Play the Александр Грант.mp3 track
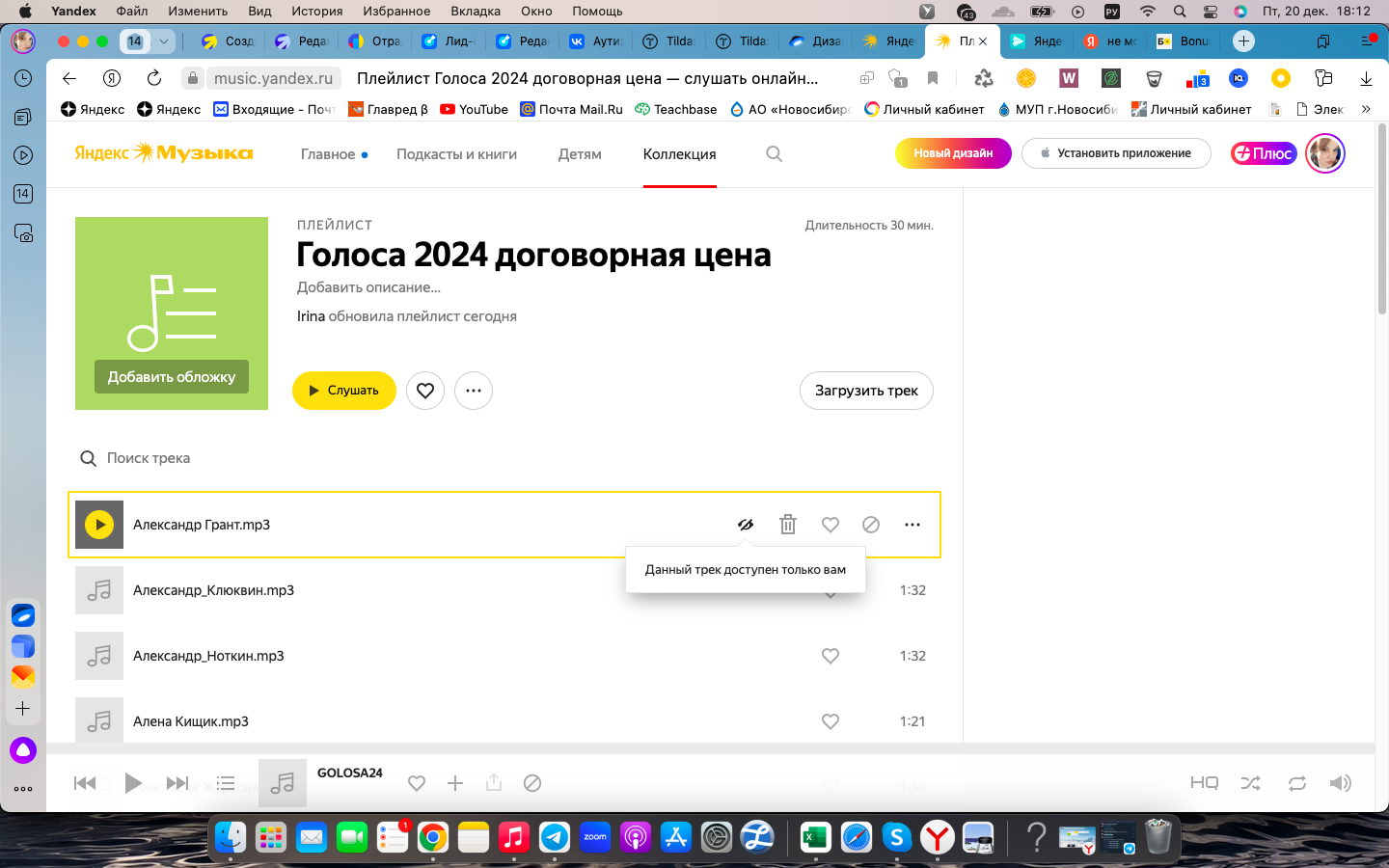The width and height of the screenshot is (1389, 868). pos(99,525)
